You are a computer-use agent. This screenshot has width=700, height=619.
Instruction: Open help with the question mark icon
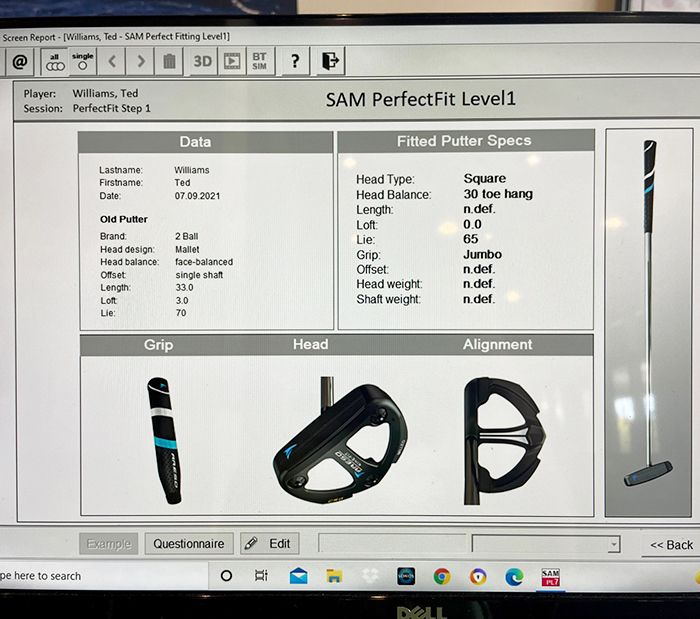click(295, 61)
